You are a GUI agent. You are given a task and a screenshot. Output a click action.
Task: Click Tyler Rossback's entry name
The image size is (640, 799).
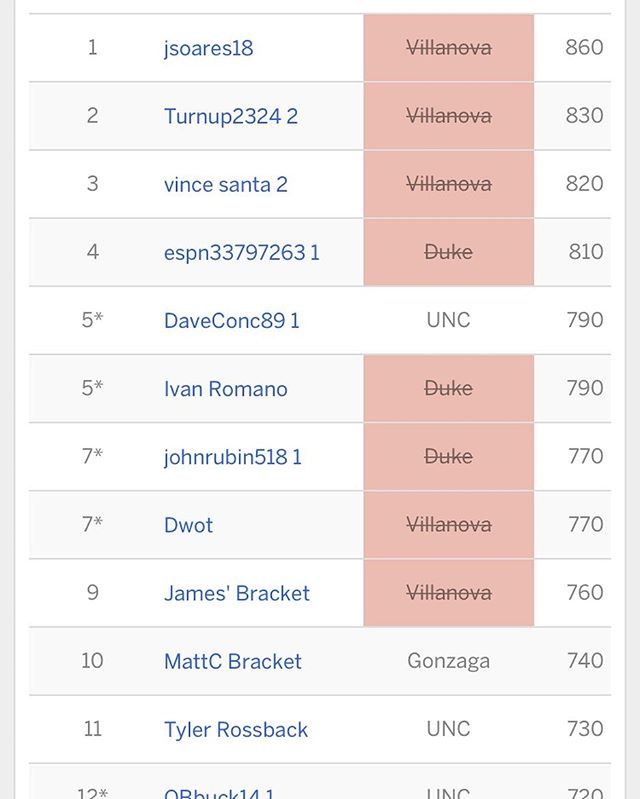coord(236,730)
